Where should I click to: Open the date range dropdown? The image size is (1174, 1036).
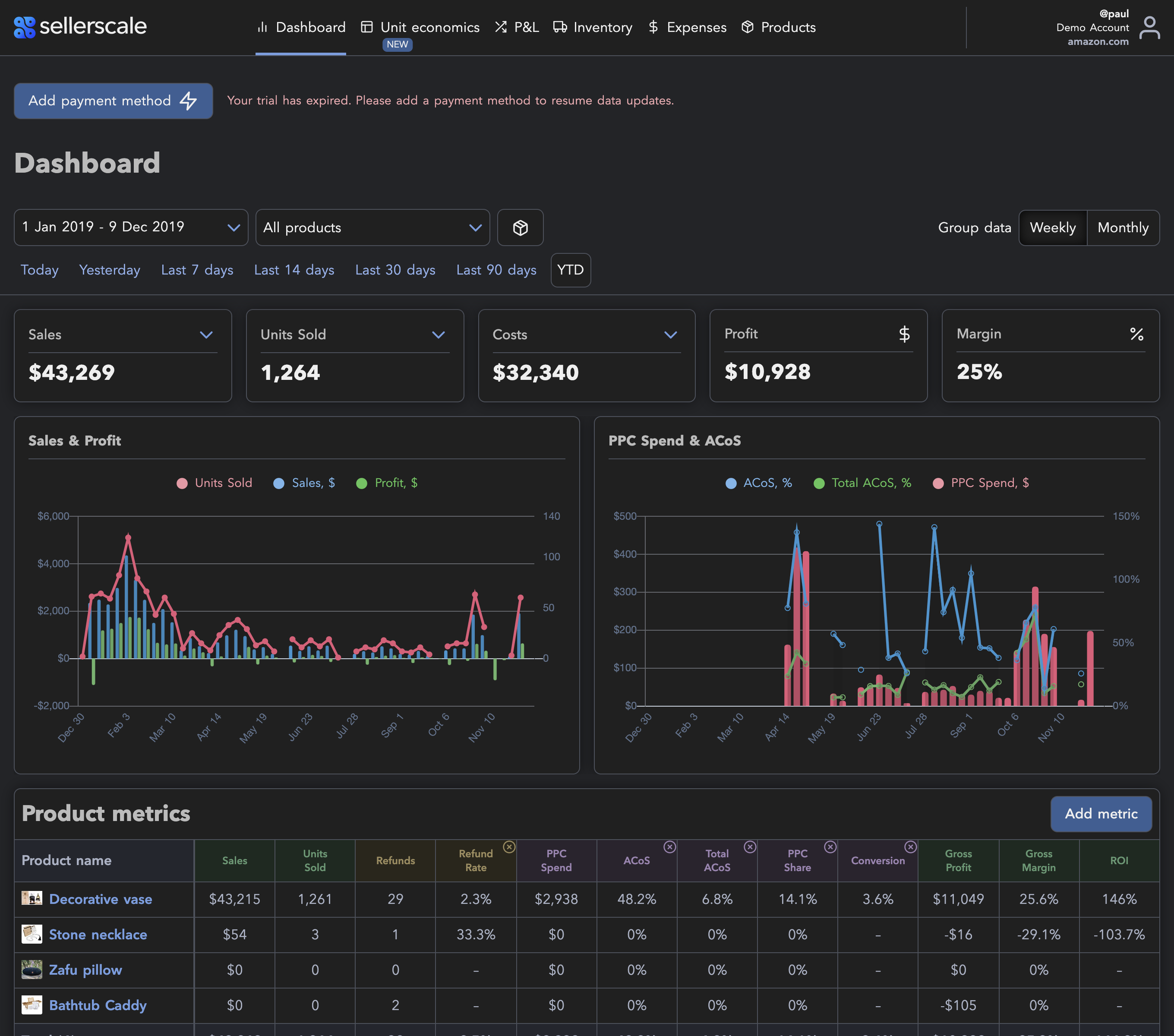[x=131, y=227]
